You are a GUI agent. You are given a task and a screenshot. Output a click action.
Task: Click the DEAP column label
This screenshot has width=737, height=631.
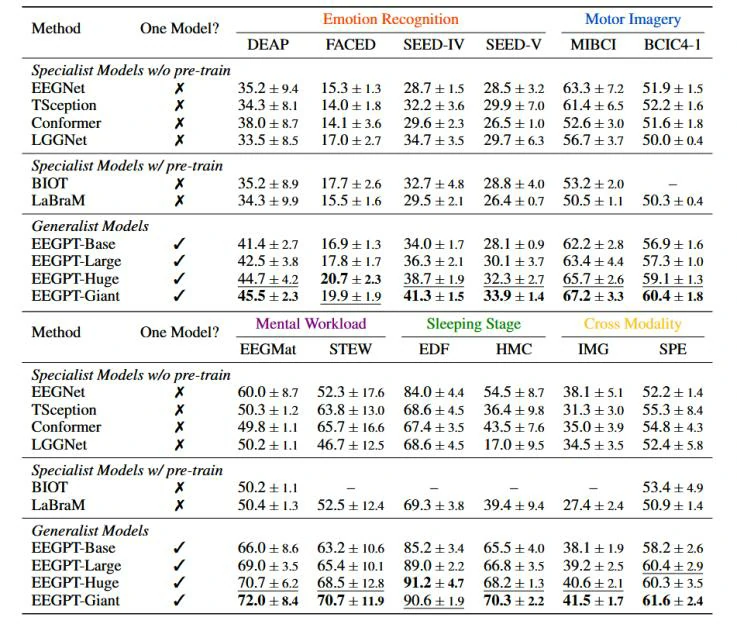tap(270, 44)
